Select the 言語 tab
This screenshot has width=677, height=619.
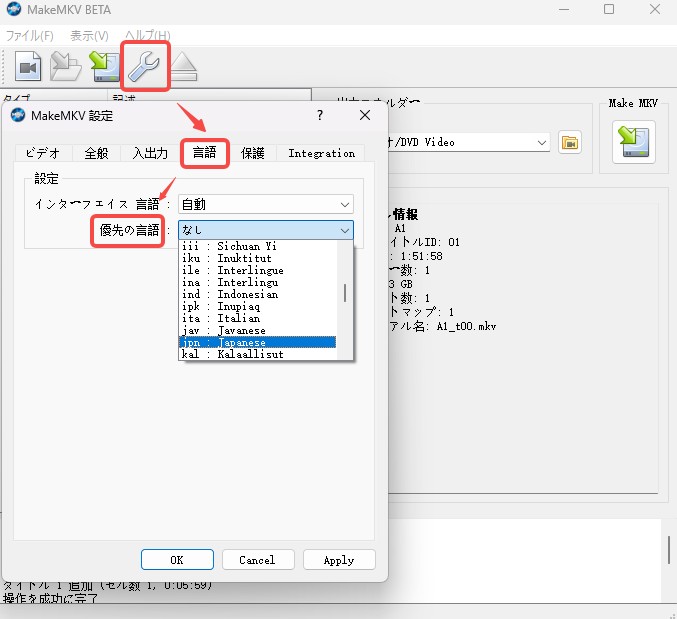pos(204,152)
